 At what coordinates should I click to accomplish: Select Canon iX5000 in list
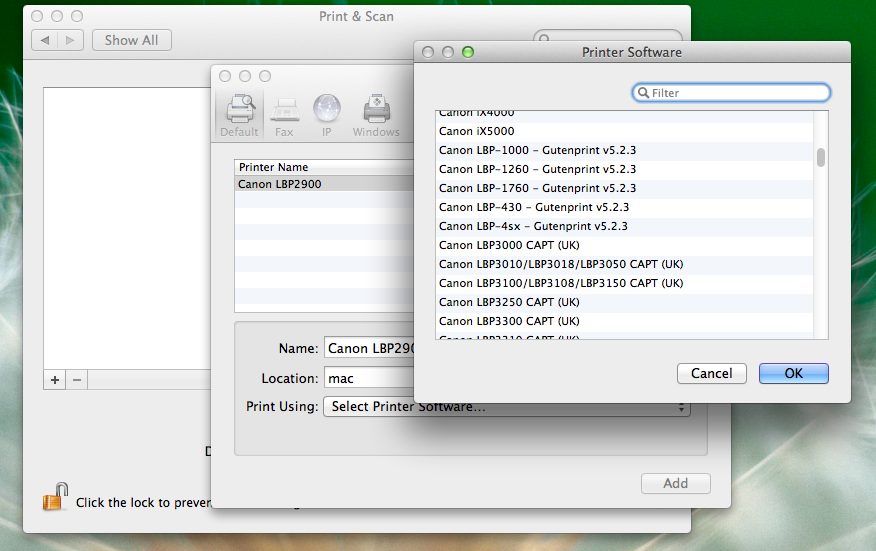coord(624,131)
